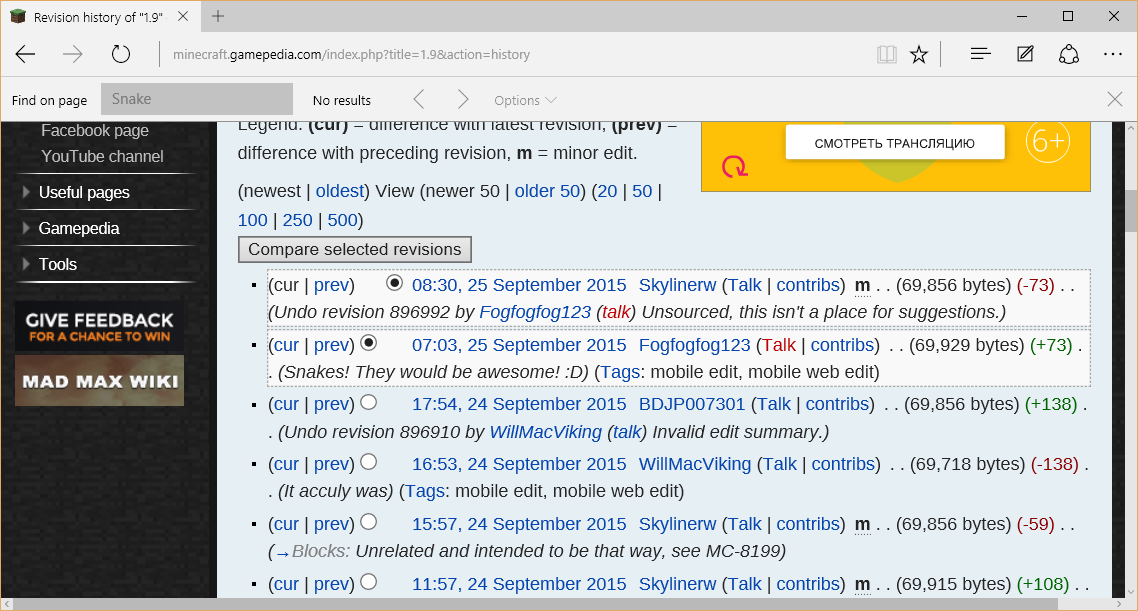Select the Revision history tab

point(98,17)
